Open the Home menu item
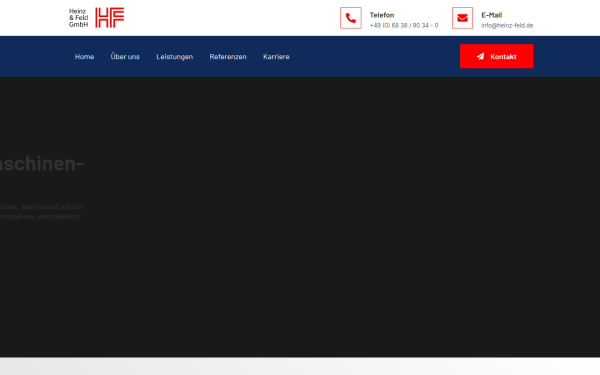The width and height of the screenshot is (600, 375). (x=85, y=57)
